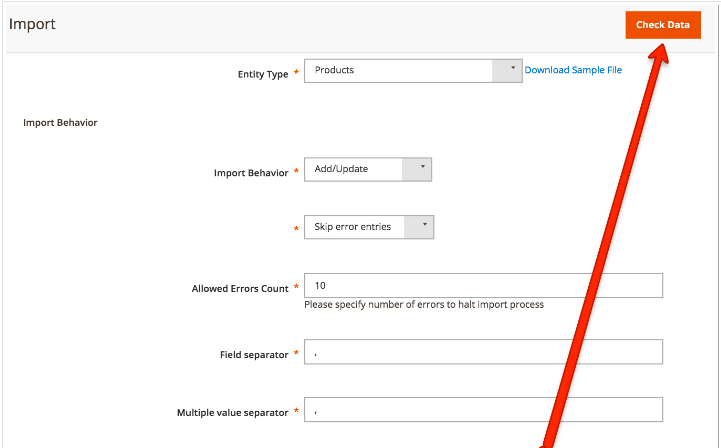721x448 pixels.
Task: Click the Multiple value separator label
Action: point(233,413)
